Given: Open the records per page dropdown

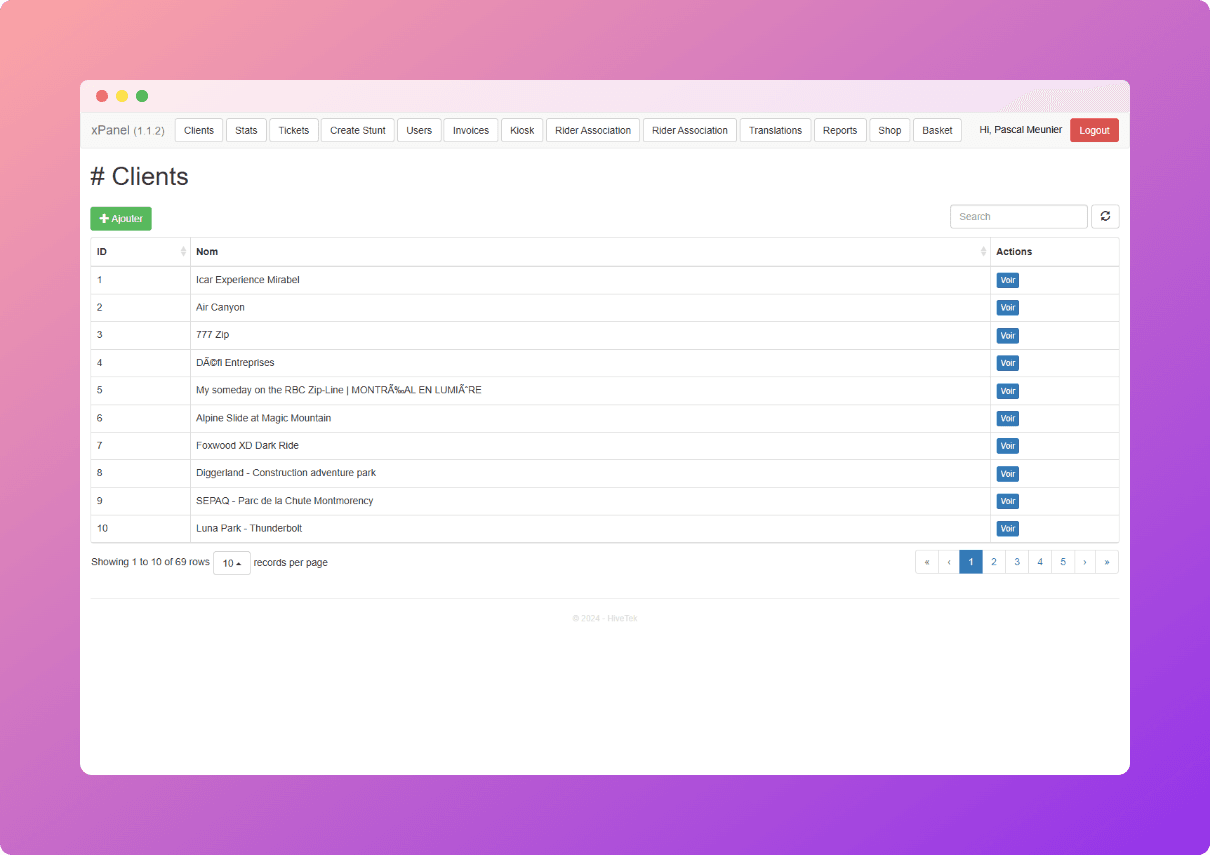Looking at the screenshot, I should click(x=231, y=563).
